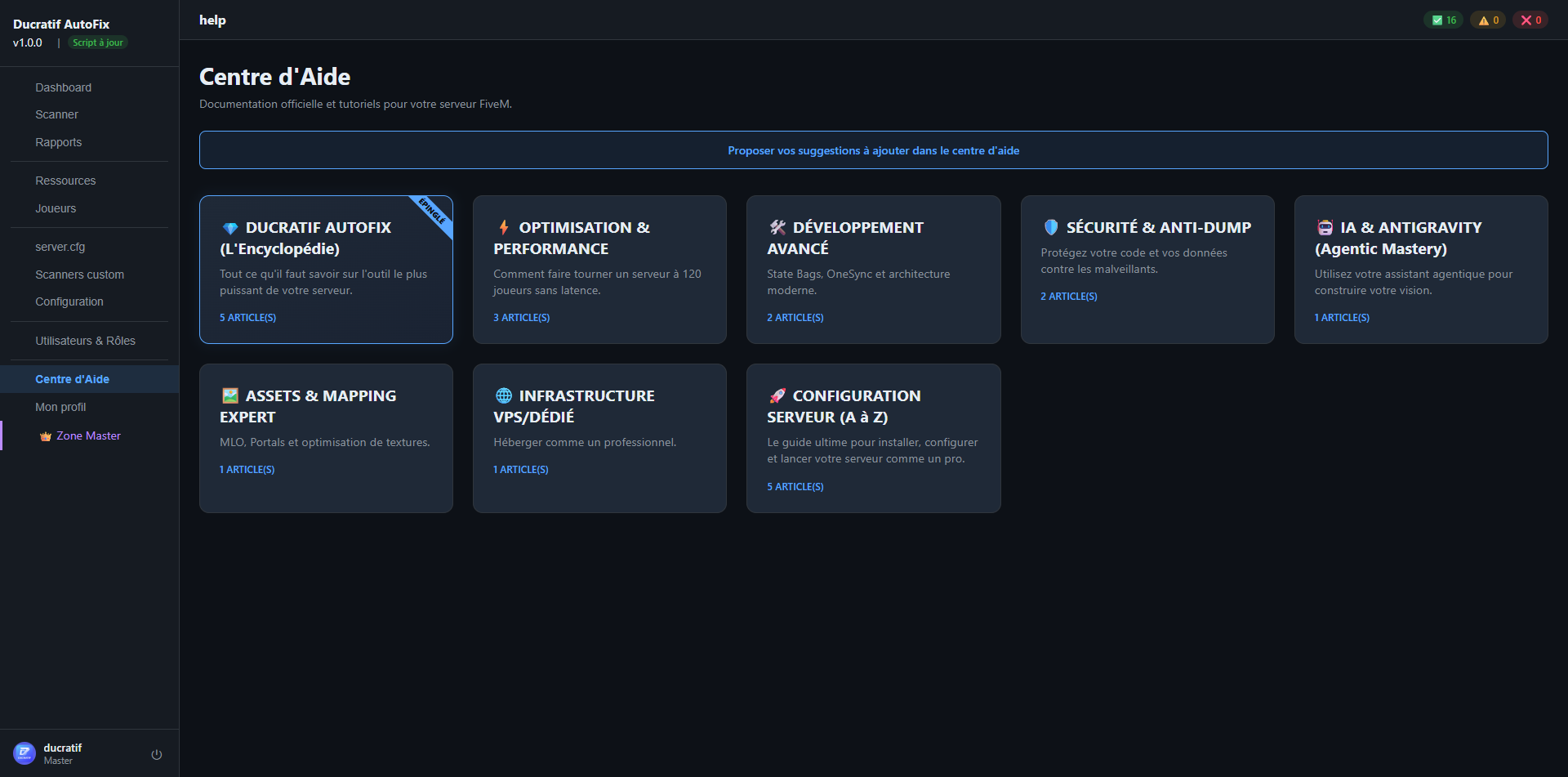Viewport: 1568px width, 777px height.
Task: Open the help item in the top bar
Action: point(212,20)
